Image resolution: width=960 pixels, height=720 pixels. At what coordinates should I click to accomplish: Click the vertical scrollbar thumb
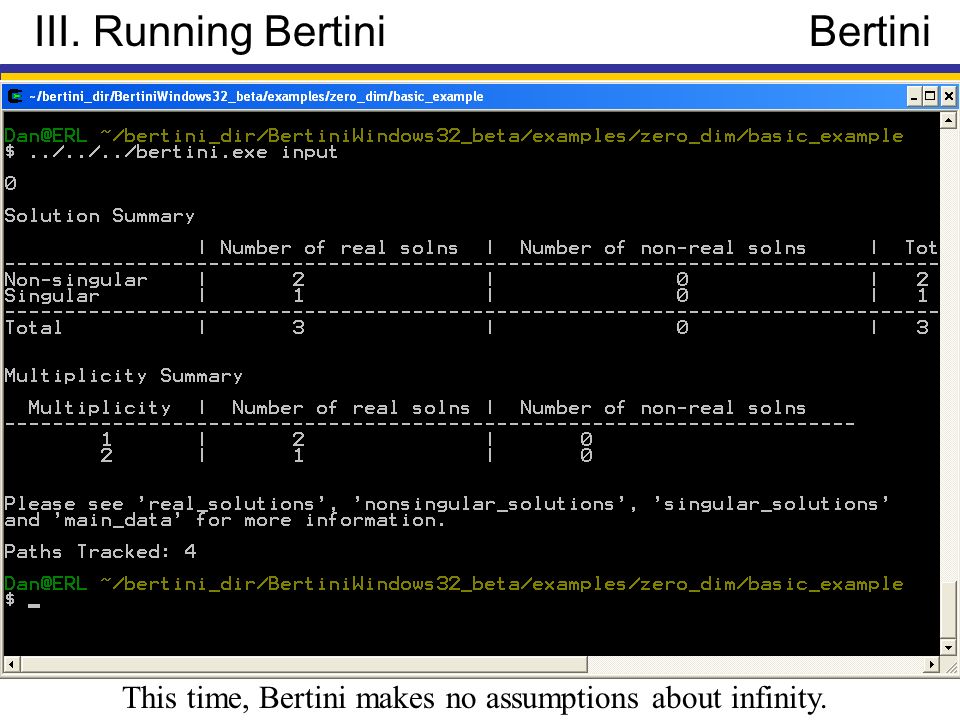pos(948,609)
